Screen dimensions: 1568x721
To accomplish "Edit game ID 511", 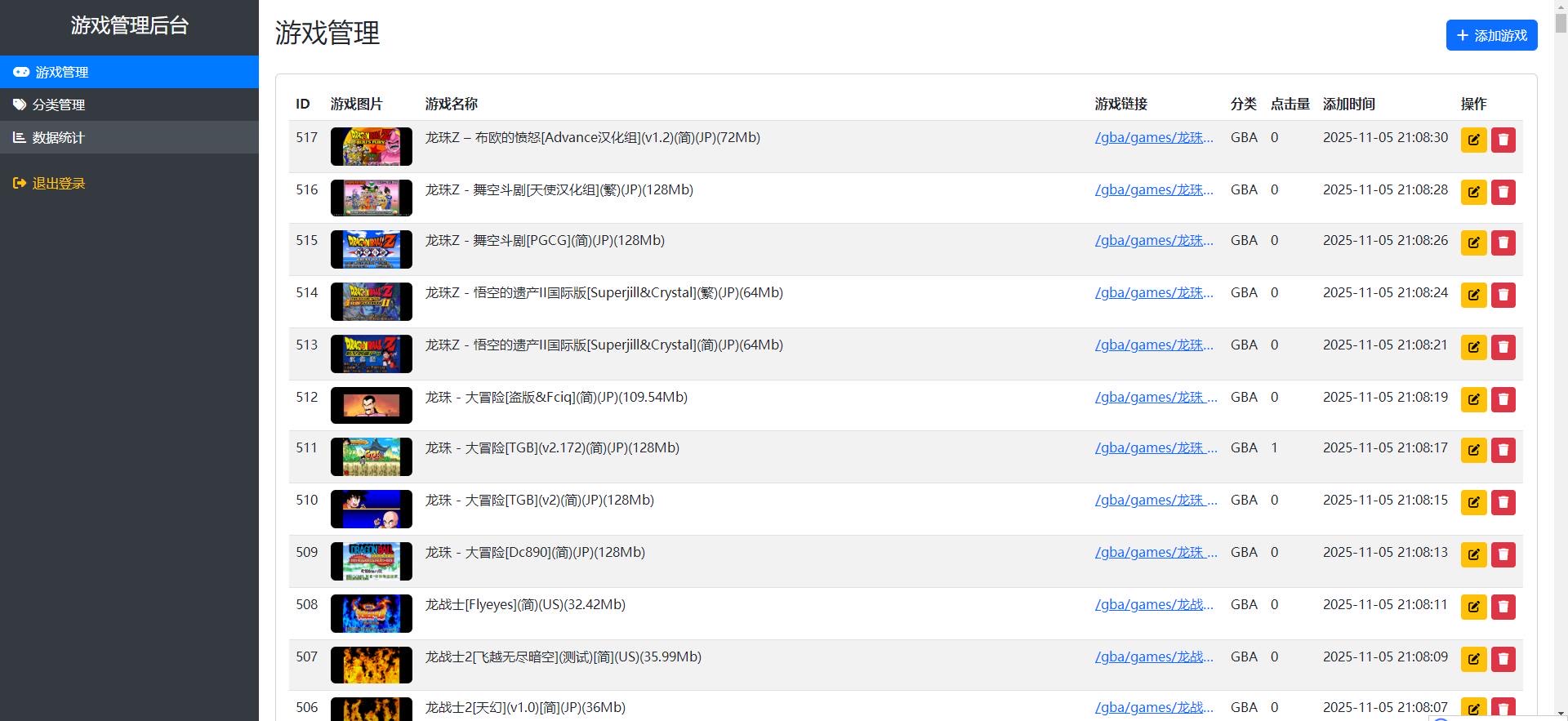I will [x=1473, y=450].
